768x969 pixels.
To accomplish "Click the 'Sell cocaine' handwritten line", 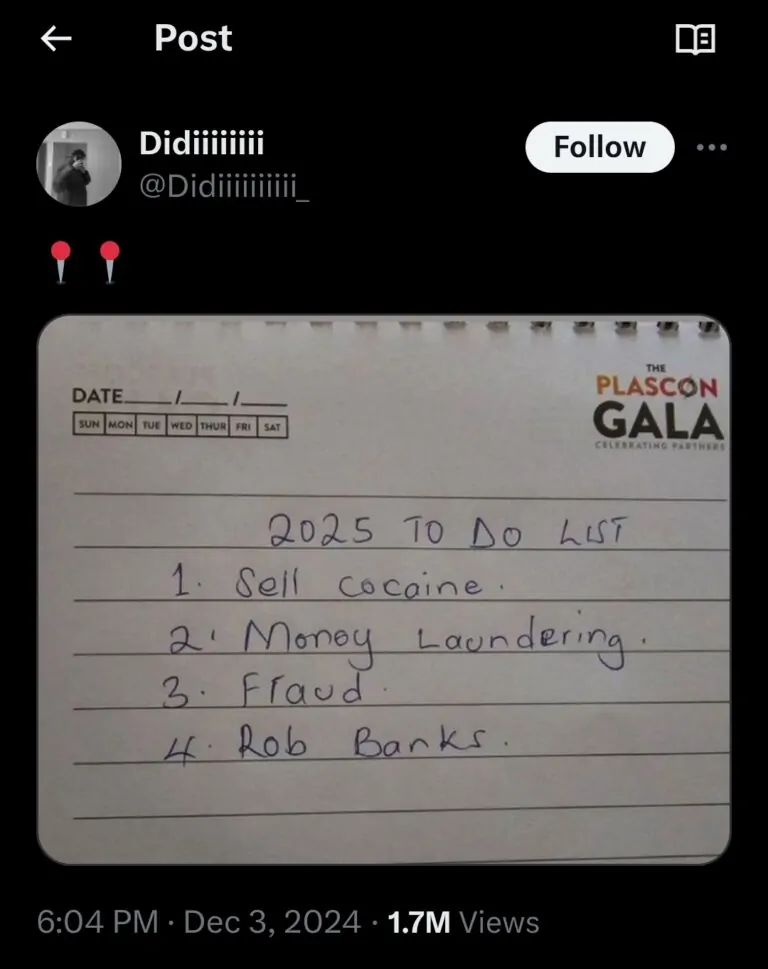I will [337, 582].
